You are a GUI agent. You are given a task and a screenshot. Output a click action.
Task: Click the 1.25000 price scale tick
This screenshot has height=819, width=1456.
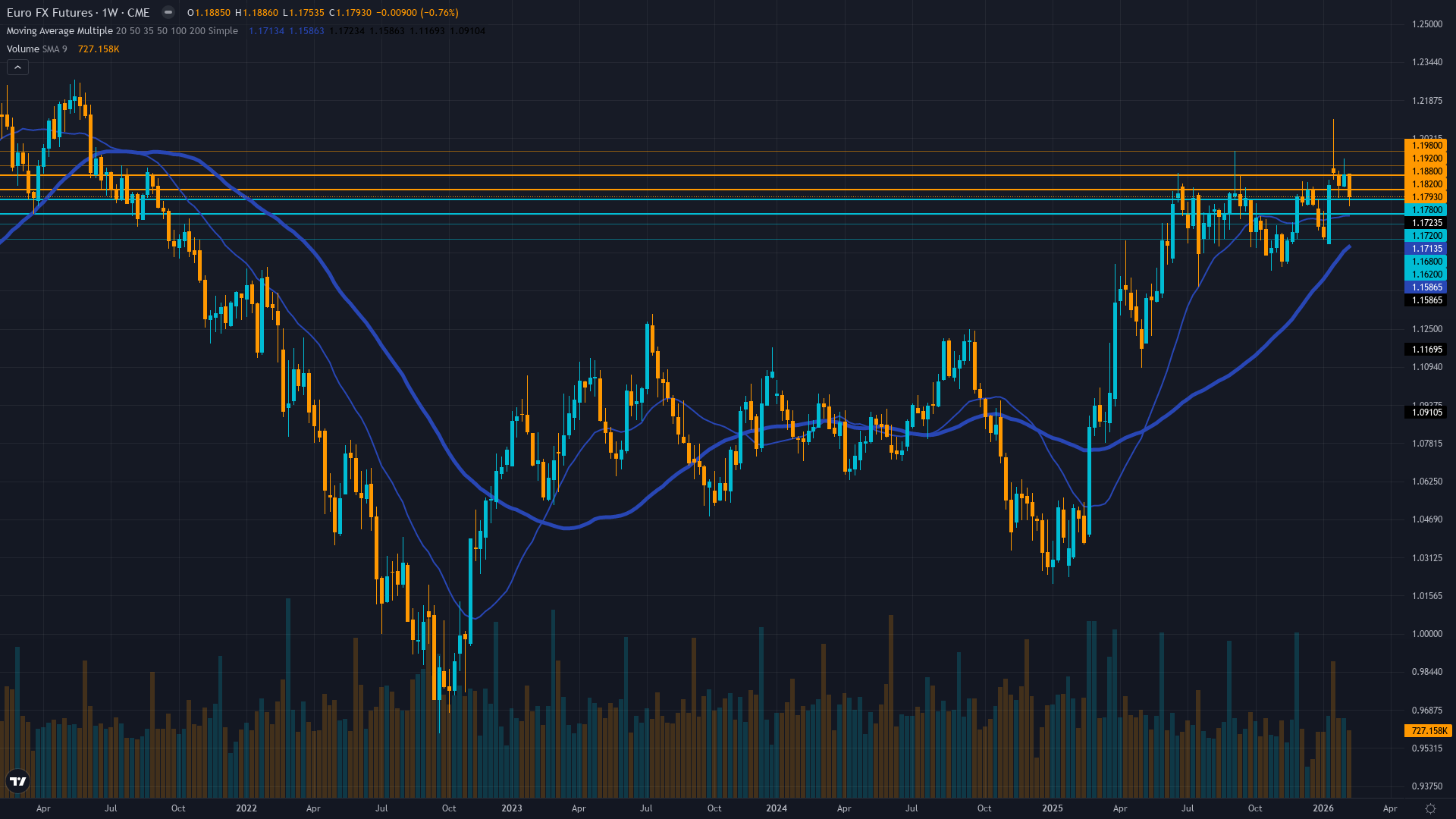1426,24
